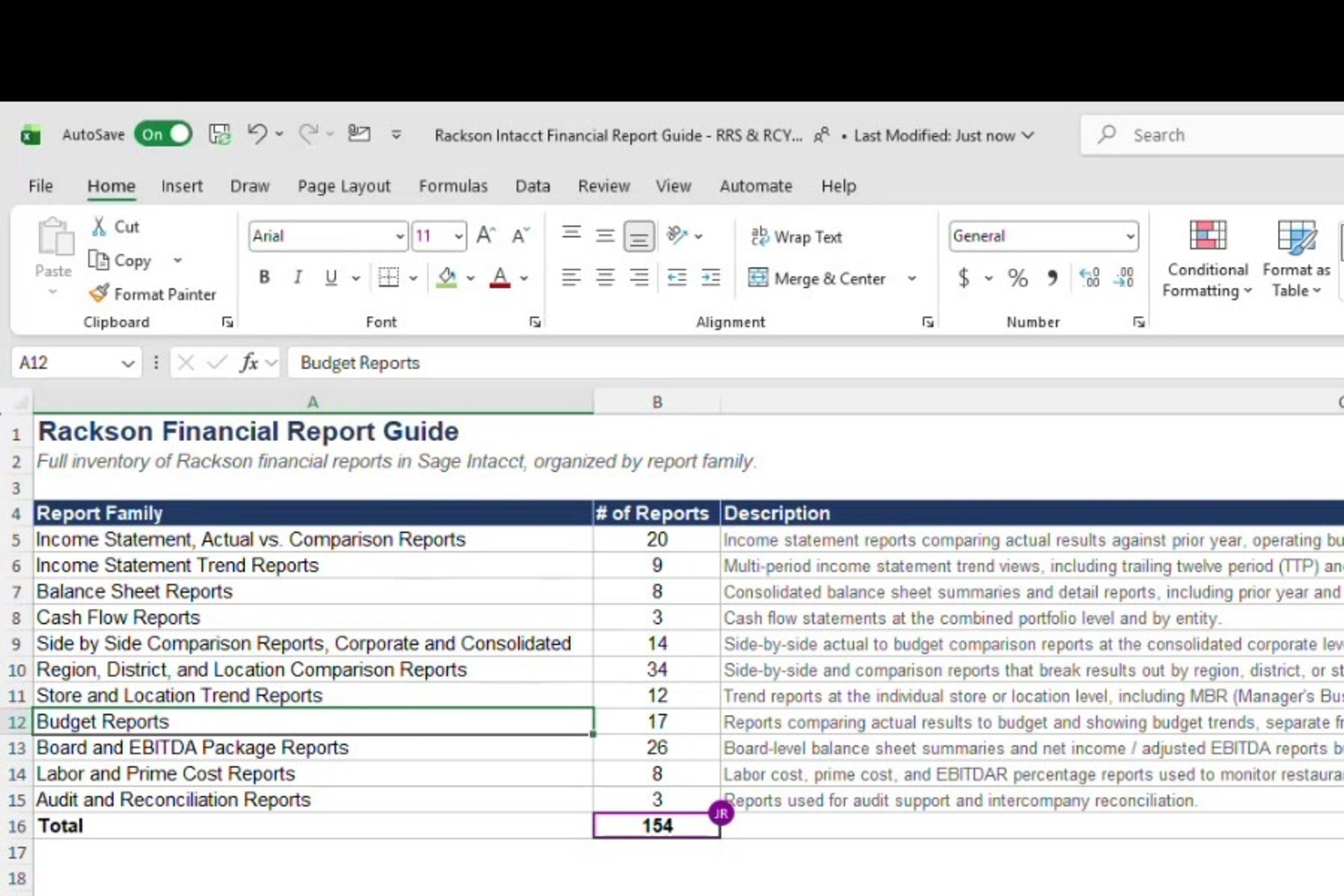Image resolution: width=1344 pixels, height=896 pixels.
Task: Click the Copy command
Action: [x=121, y=261]
